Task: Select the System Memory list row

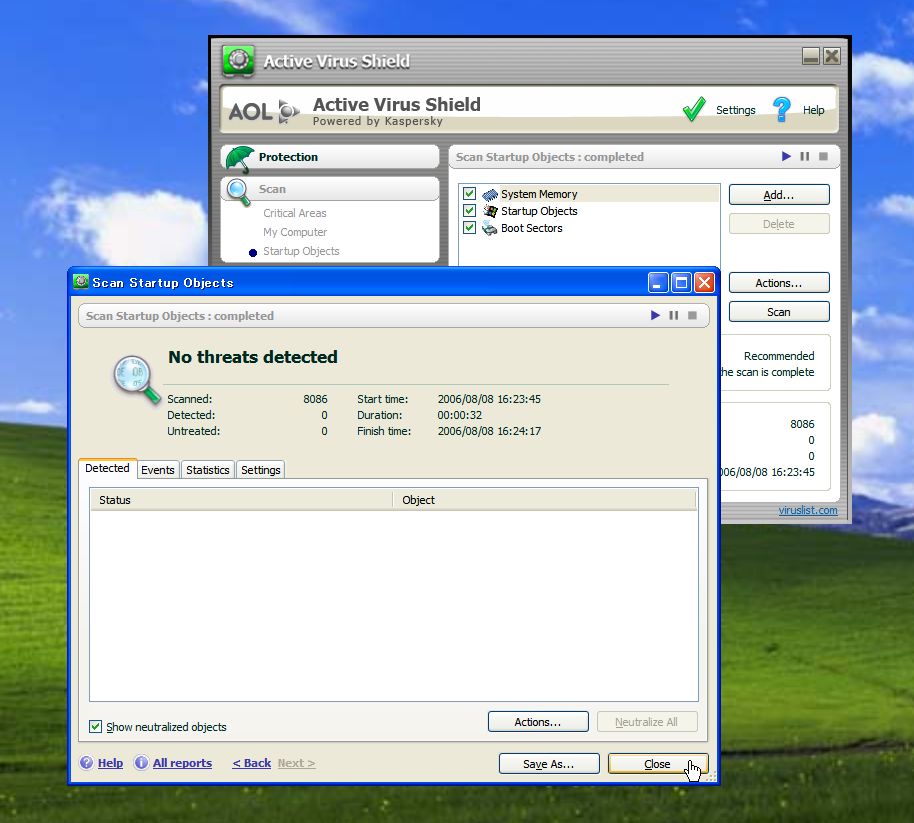Action: coord(589,194)
